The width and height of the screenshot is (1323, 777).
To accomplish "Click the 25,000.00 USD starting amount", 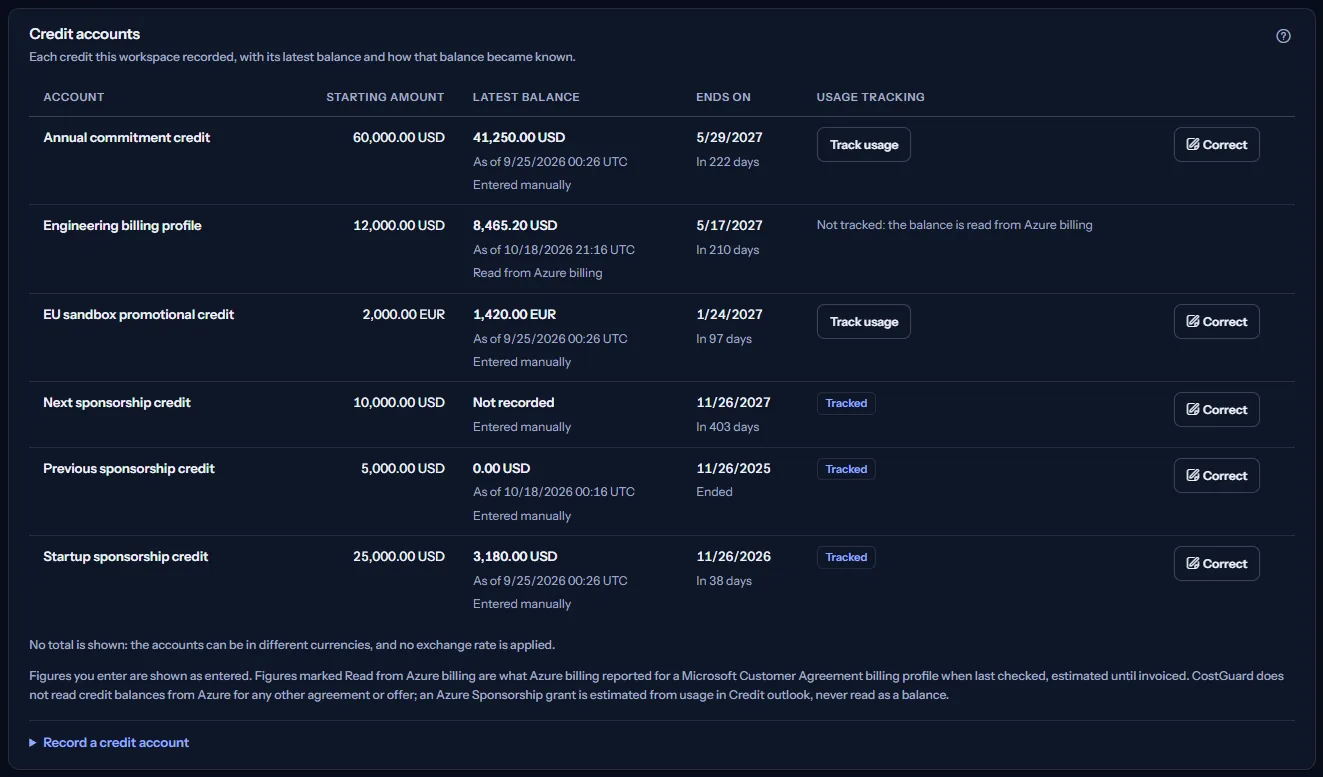I will click(x=399, y=557).
